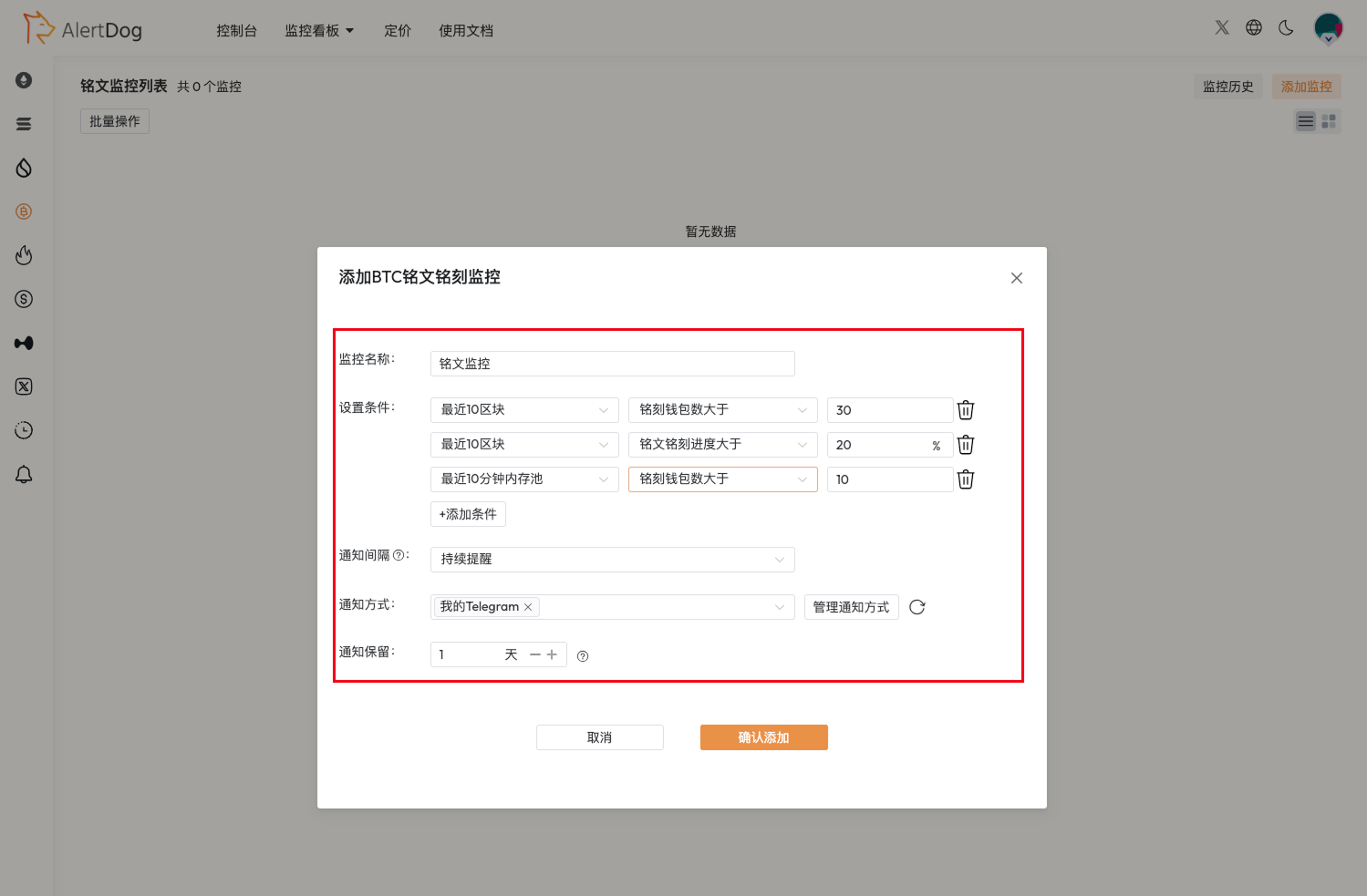The height and width of the screenshot is (896, 1367).
Task: Click the dollar stablecoin icon in sidebar
Action: 24,298
